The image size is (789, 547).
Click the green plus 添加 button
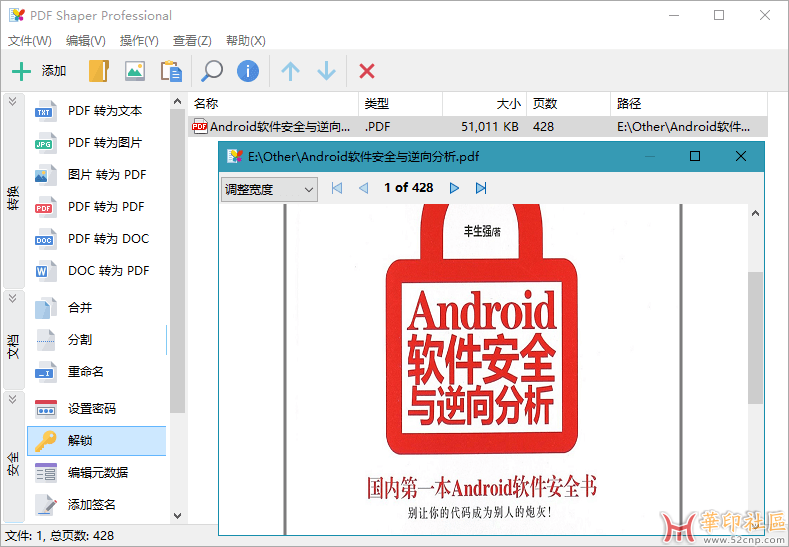[x=39, y=71]
